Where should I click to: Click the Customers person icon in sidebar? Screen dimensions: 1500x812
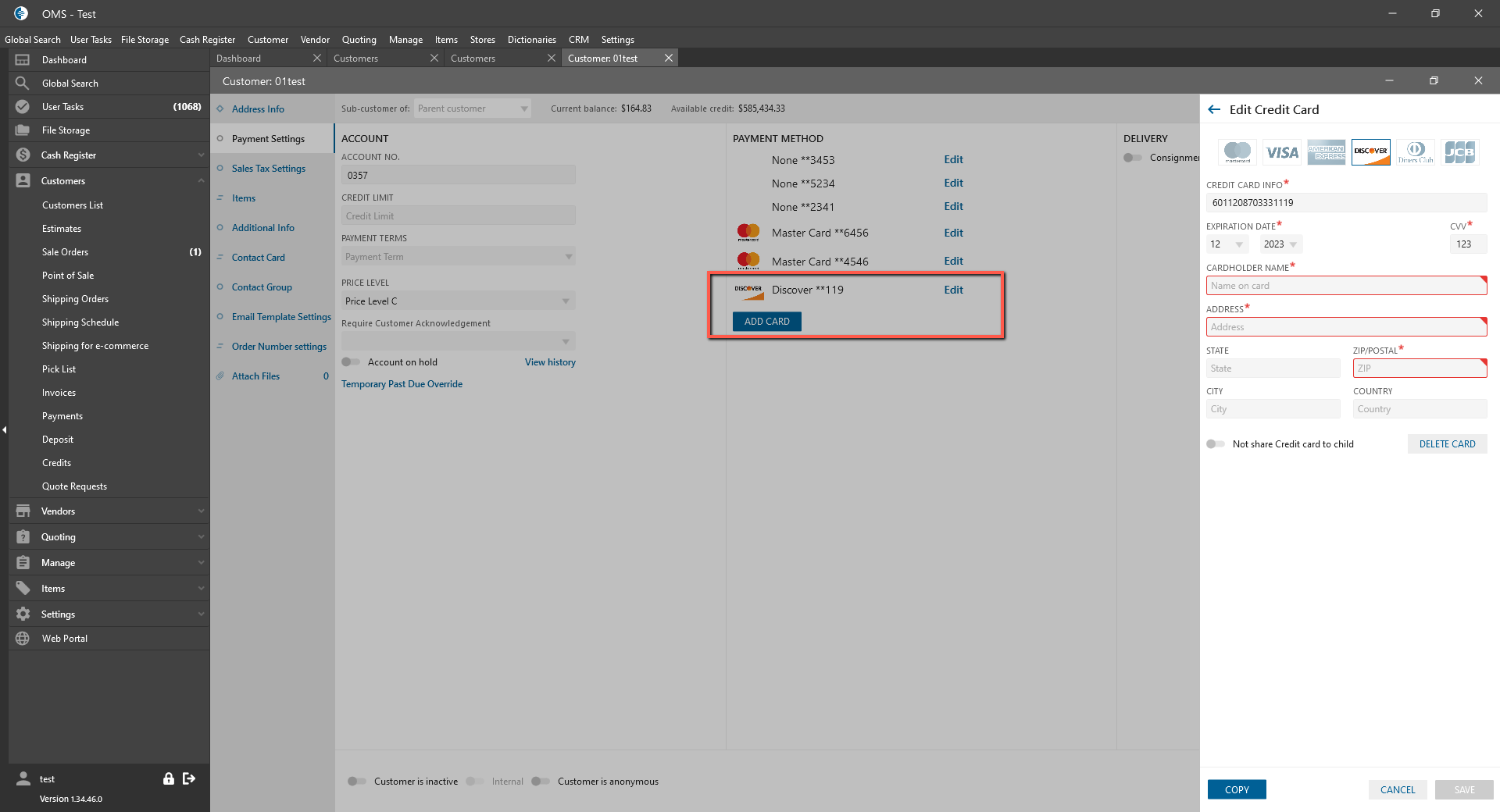pyautogui.click(x=23, y=181)
